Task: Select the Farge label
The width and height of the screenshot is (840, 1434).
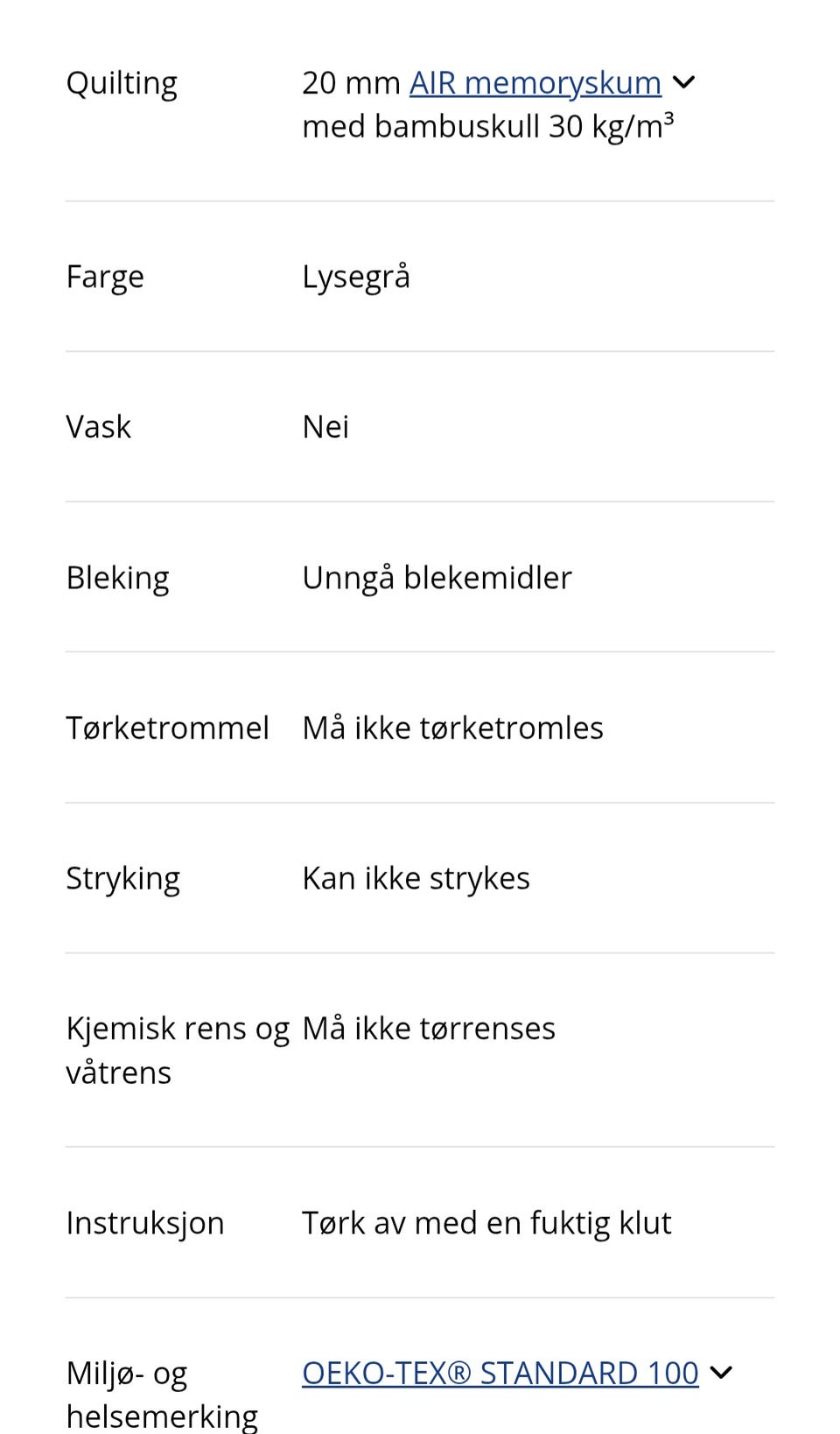Action: point(105,277)
